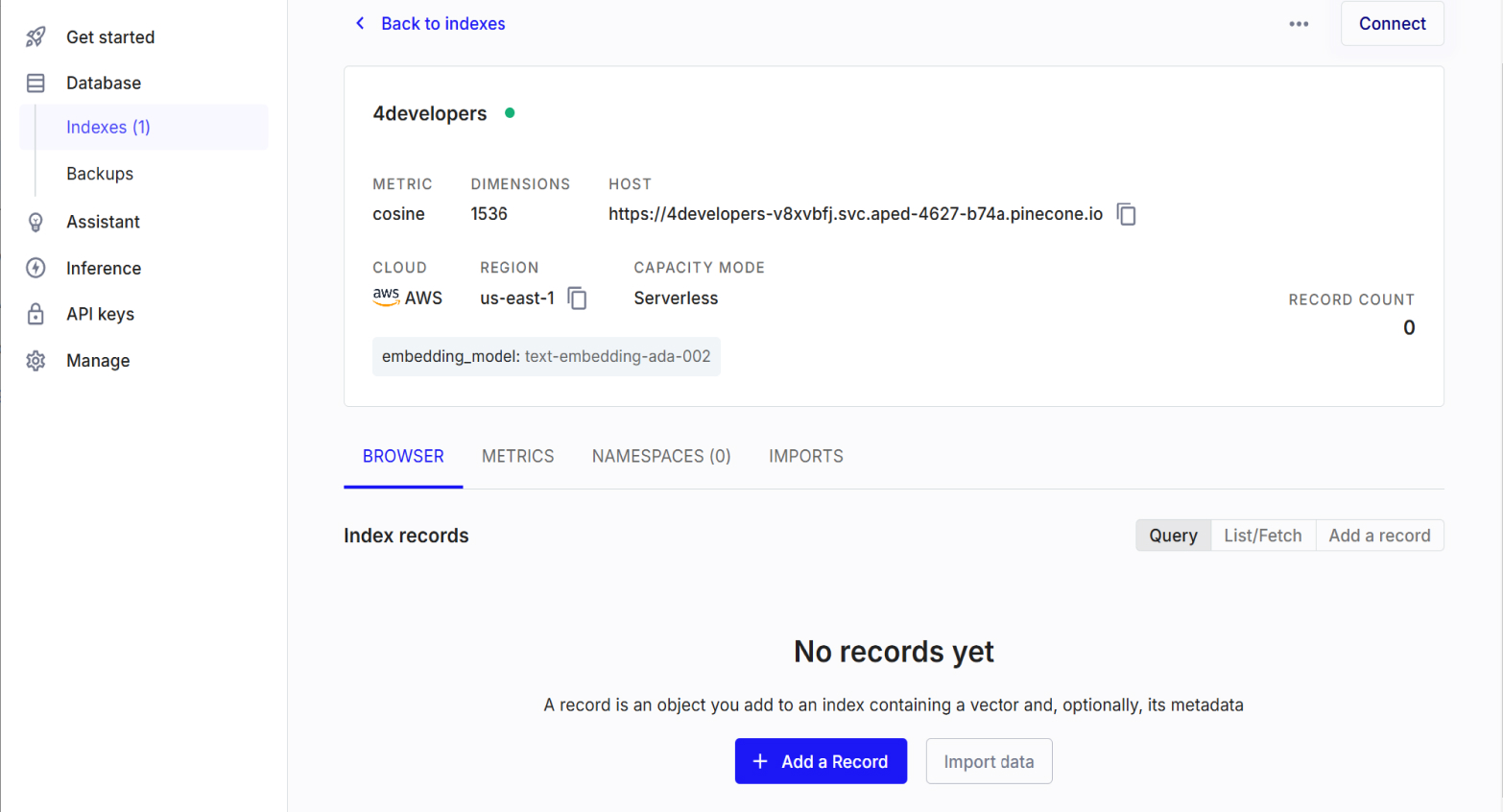This screenshot has height=812, width=1503.
Task: Follow the Back to indexes link
Action: [443, 24]
